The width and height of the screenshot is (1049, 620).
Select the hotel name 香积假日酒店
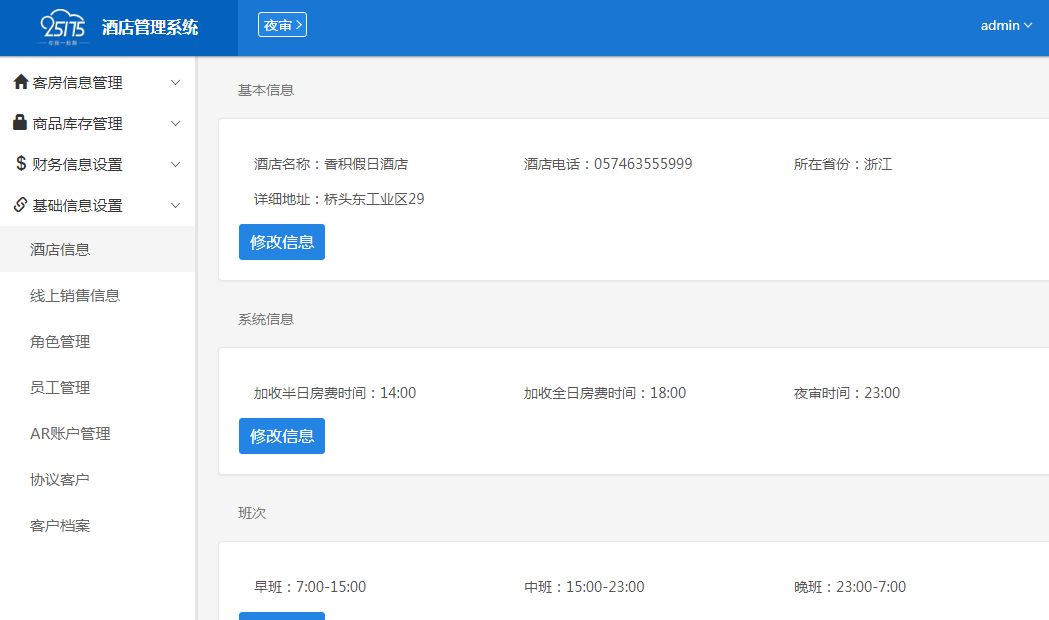tap(366, 164)
